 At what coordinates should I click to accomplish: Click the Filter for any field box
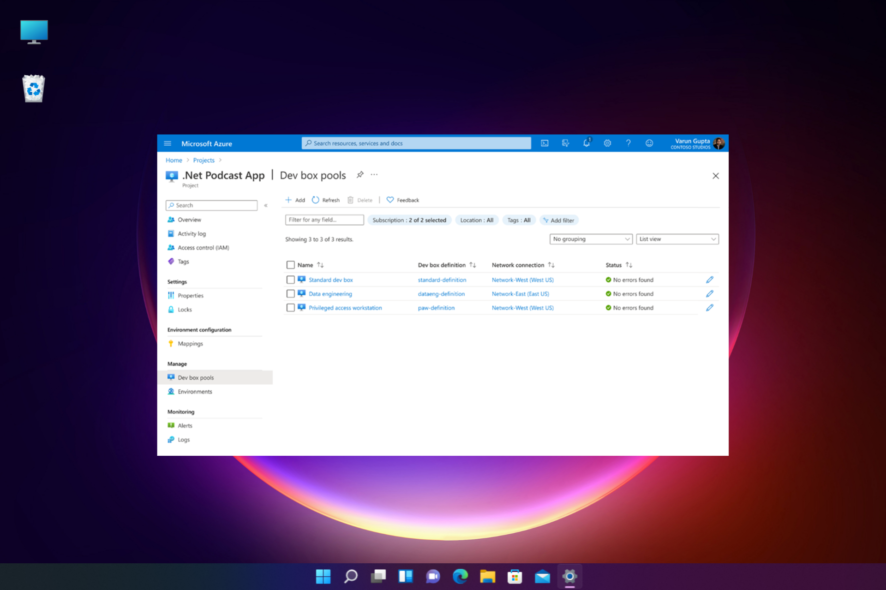coord(324,220)
